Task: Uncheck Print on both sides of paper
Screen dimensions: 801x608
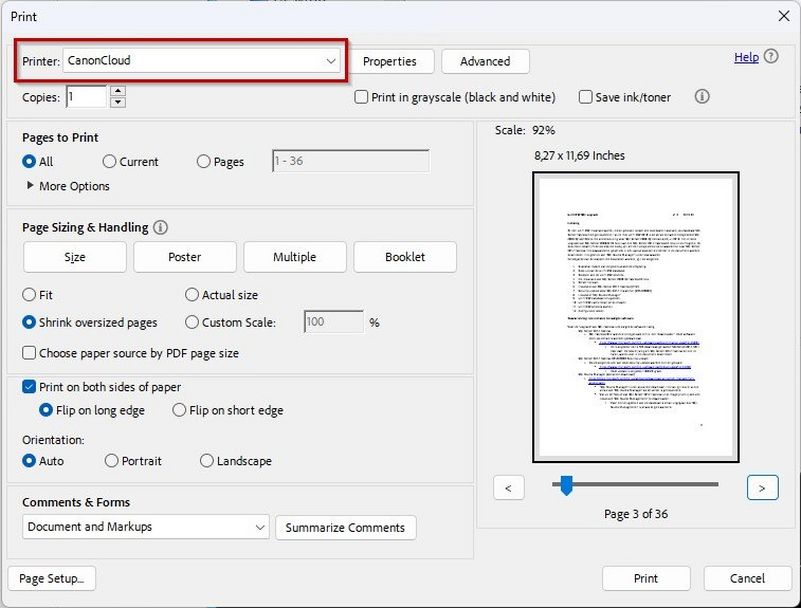Action: click(x=29, y=387)
